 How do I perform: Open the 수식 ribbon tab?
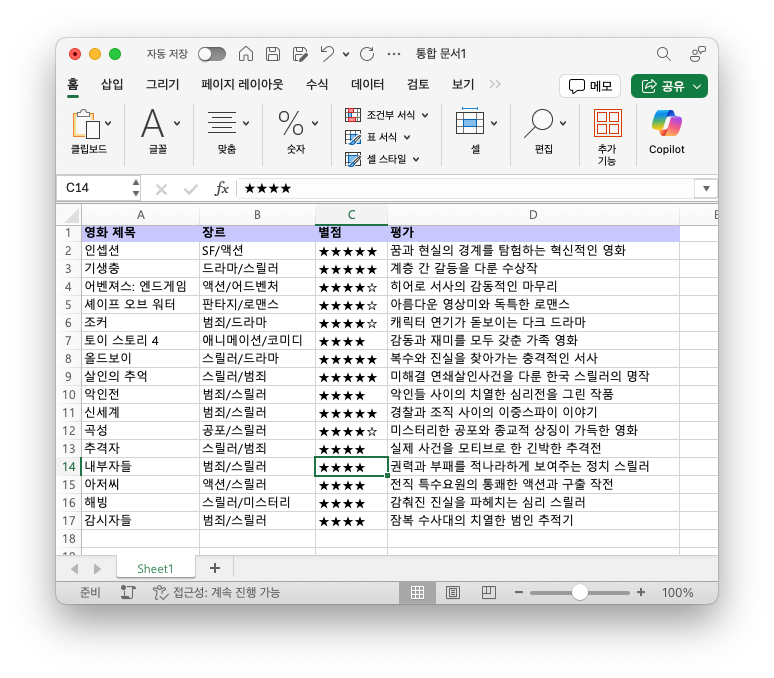pyautogui.click(x=317, y=85)
